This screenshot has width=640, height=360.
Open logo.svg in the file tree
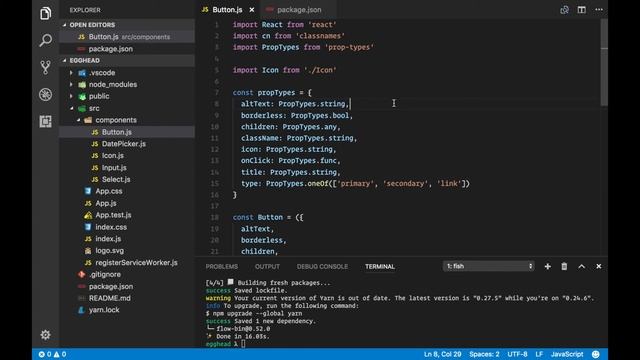point(127,251)
